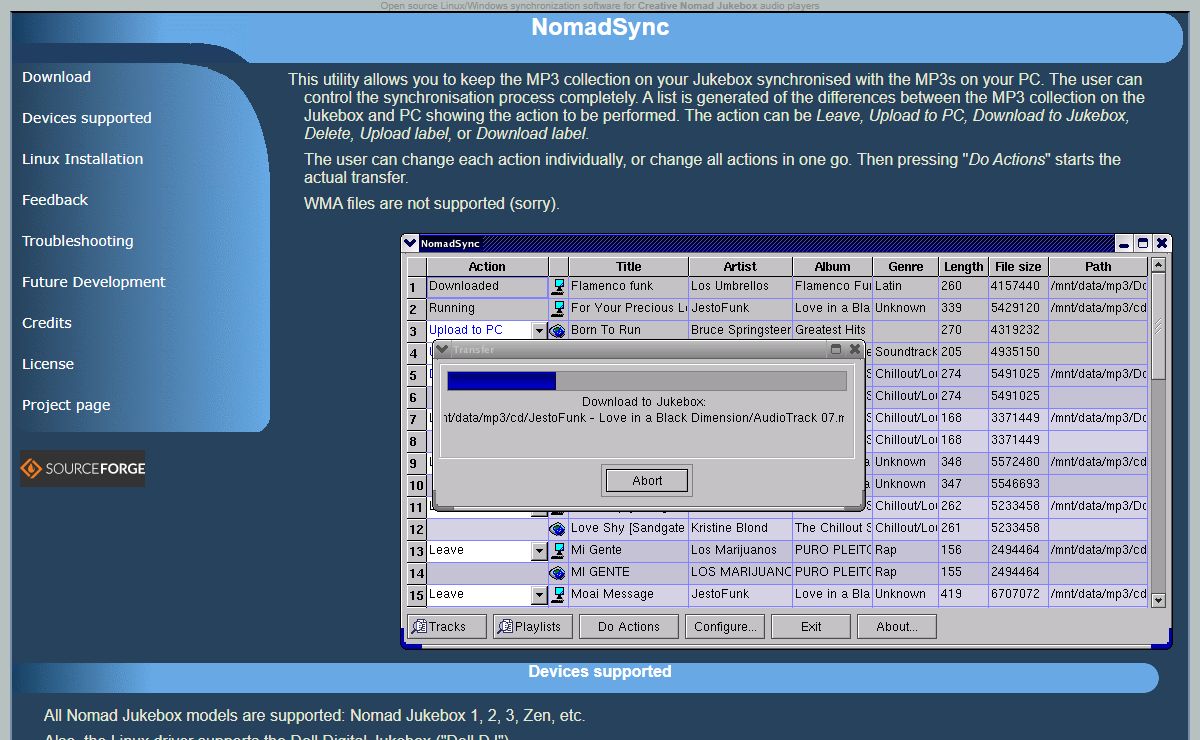Image resolution: width=1200 pixels, height=740 pixels.
Task: Click the Flamenco funk title cell
Action: (x=629, y=286)
